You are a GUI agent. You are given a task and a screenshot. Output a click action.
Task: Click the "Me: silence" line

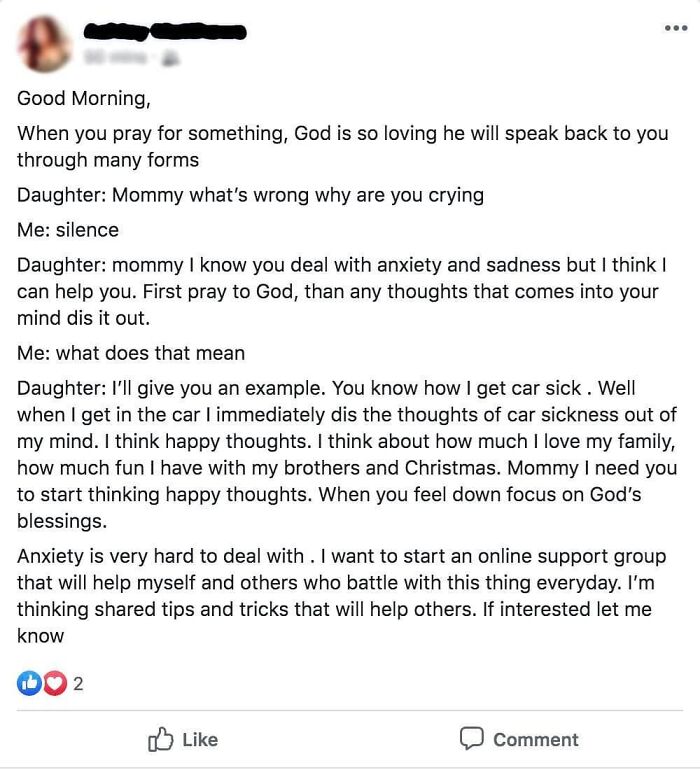68,230
